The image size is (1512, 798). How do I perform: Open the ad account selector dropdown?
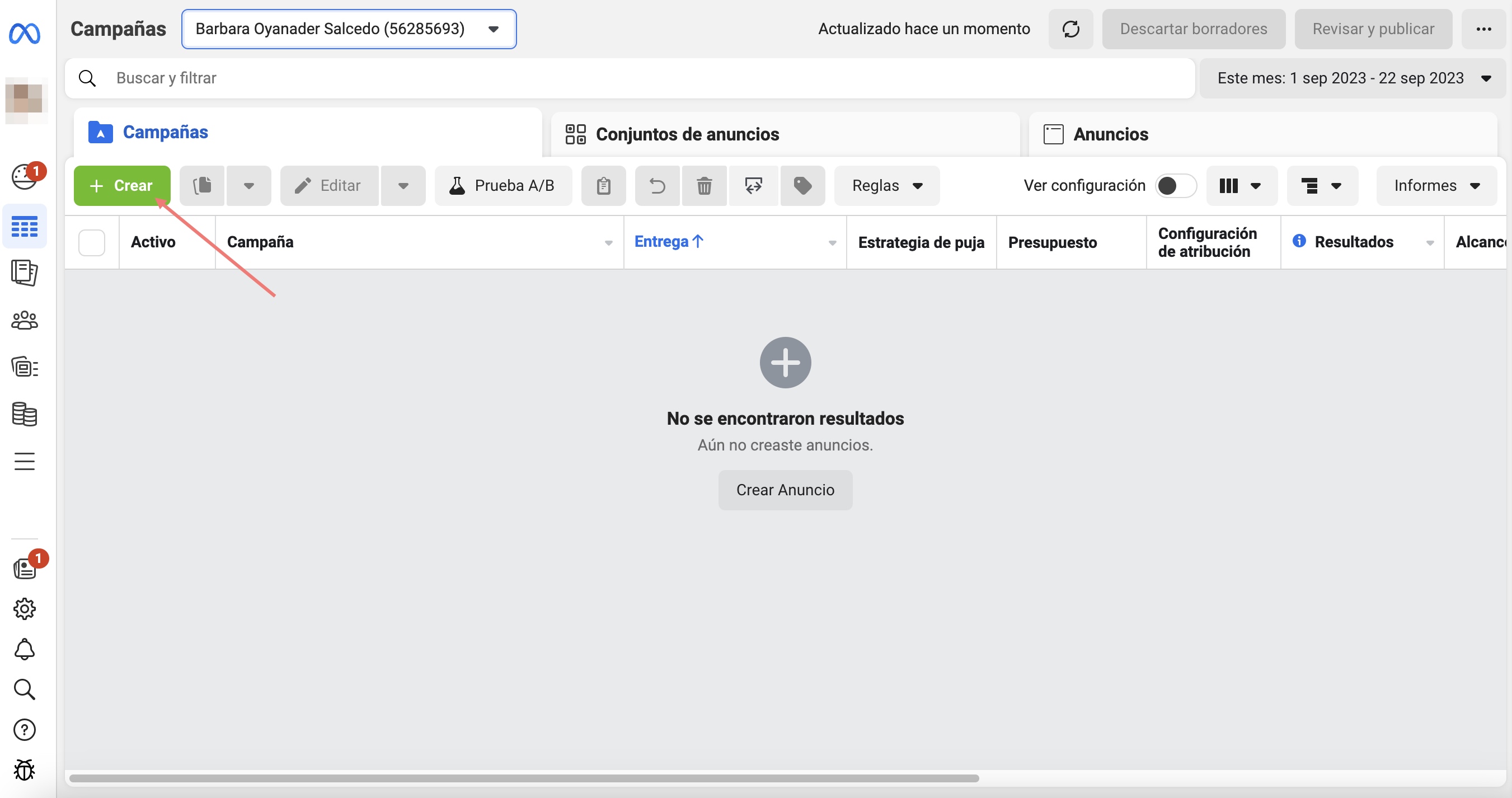click(349, 29)
